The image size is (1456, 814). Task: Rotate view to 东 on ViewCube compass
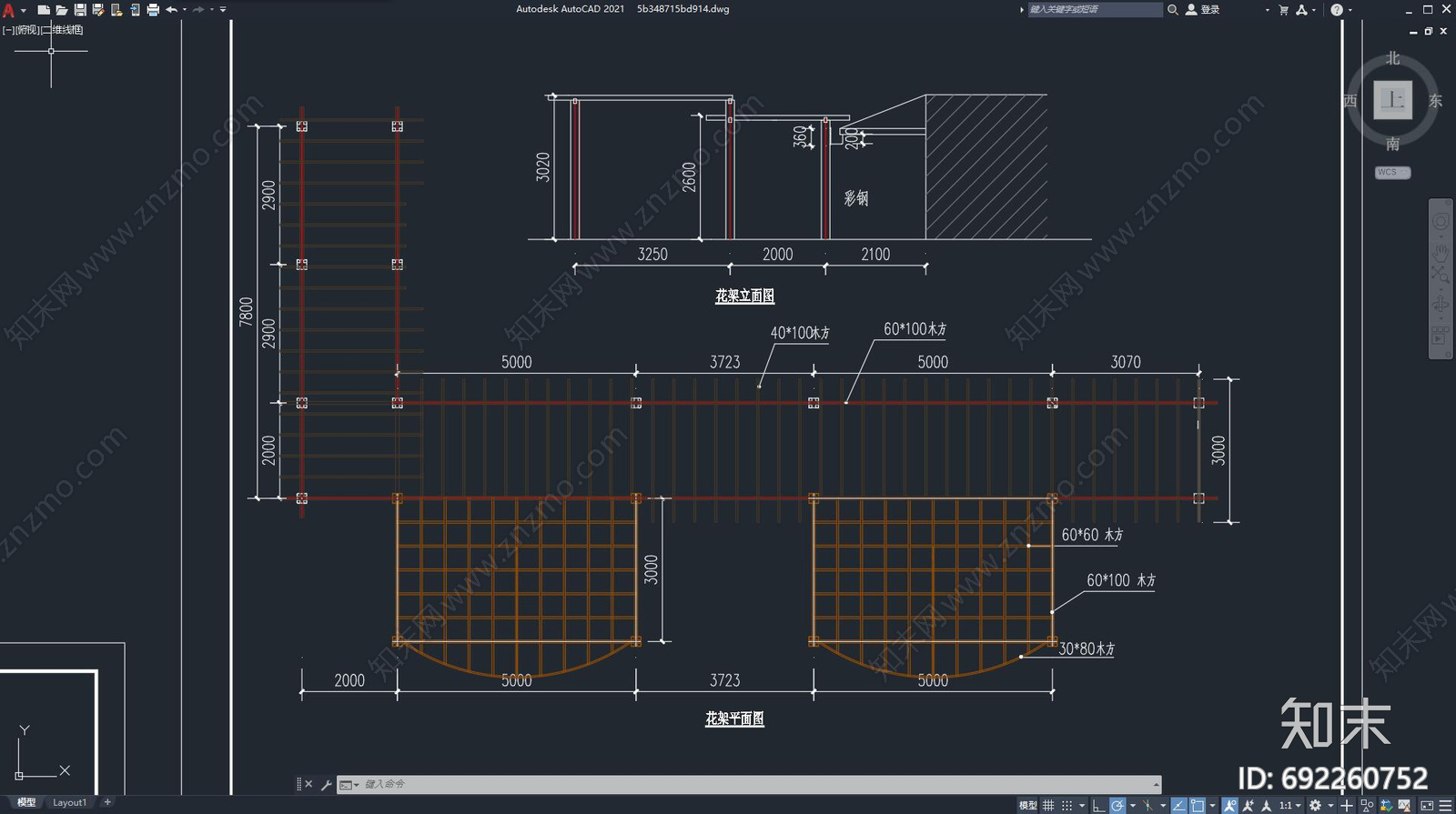[1435, 101]
